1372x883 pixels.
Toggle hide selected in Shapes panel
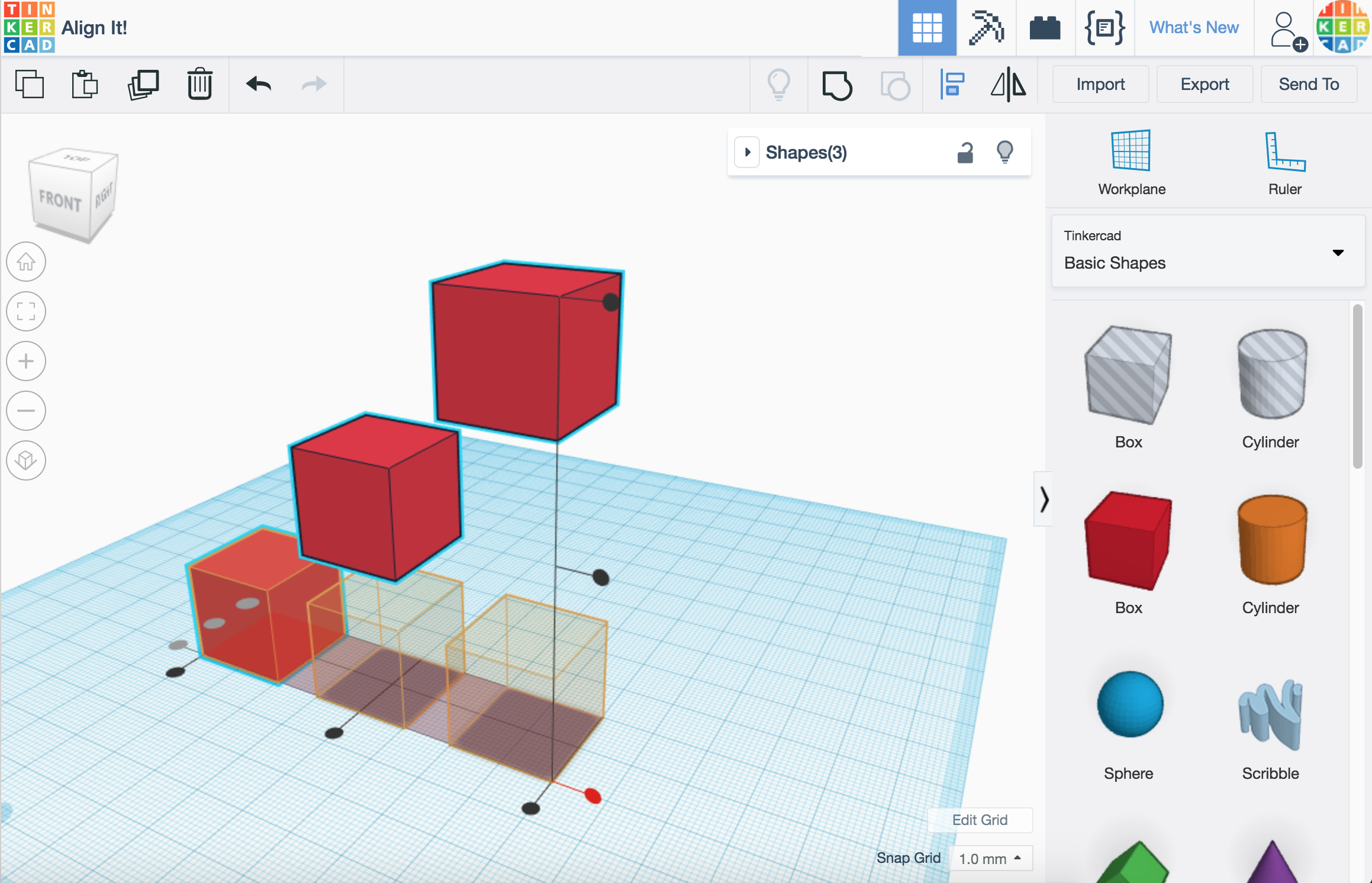(1005, 152)
